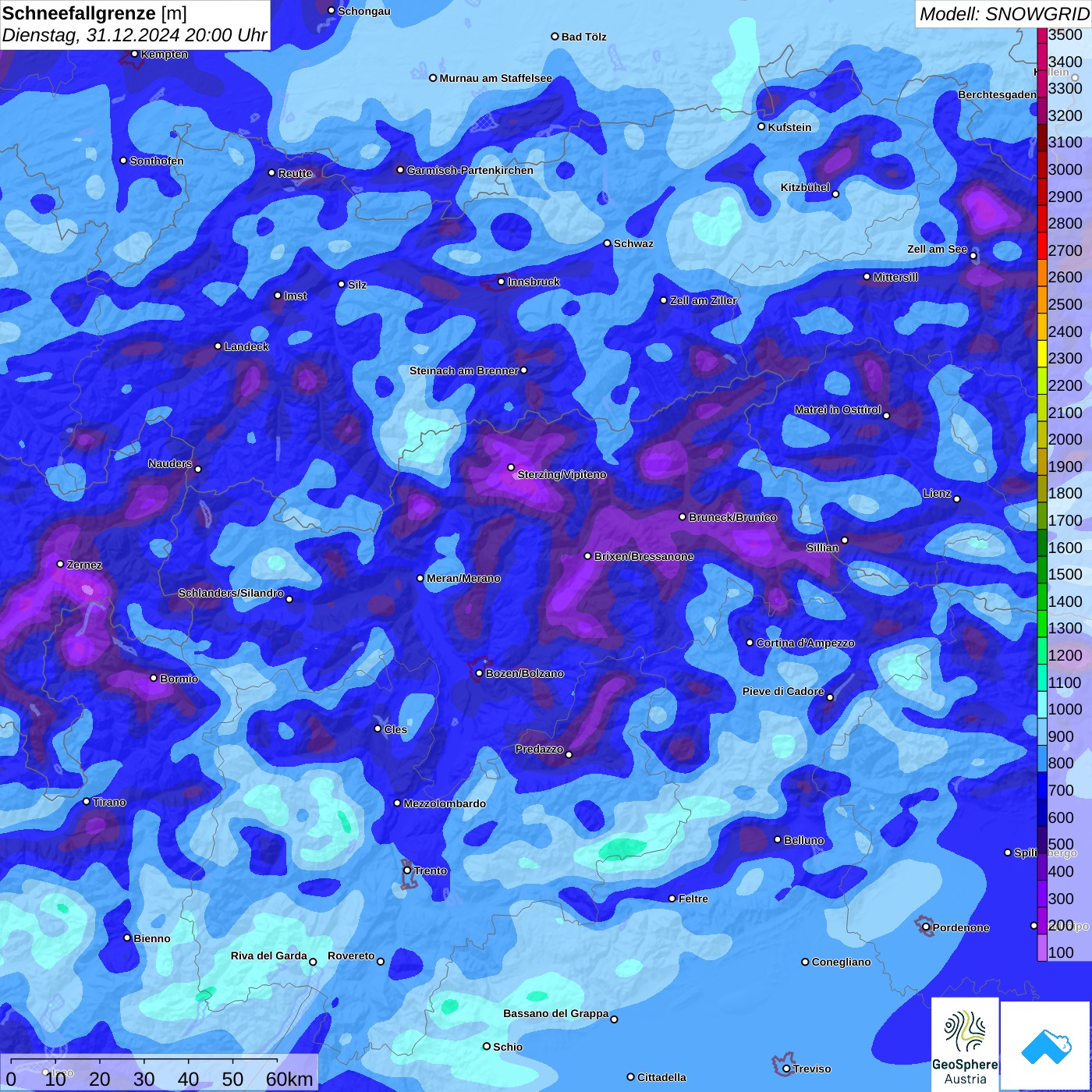
Task: Click the 100 legend value
Action: pos(1061,952)
